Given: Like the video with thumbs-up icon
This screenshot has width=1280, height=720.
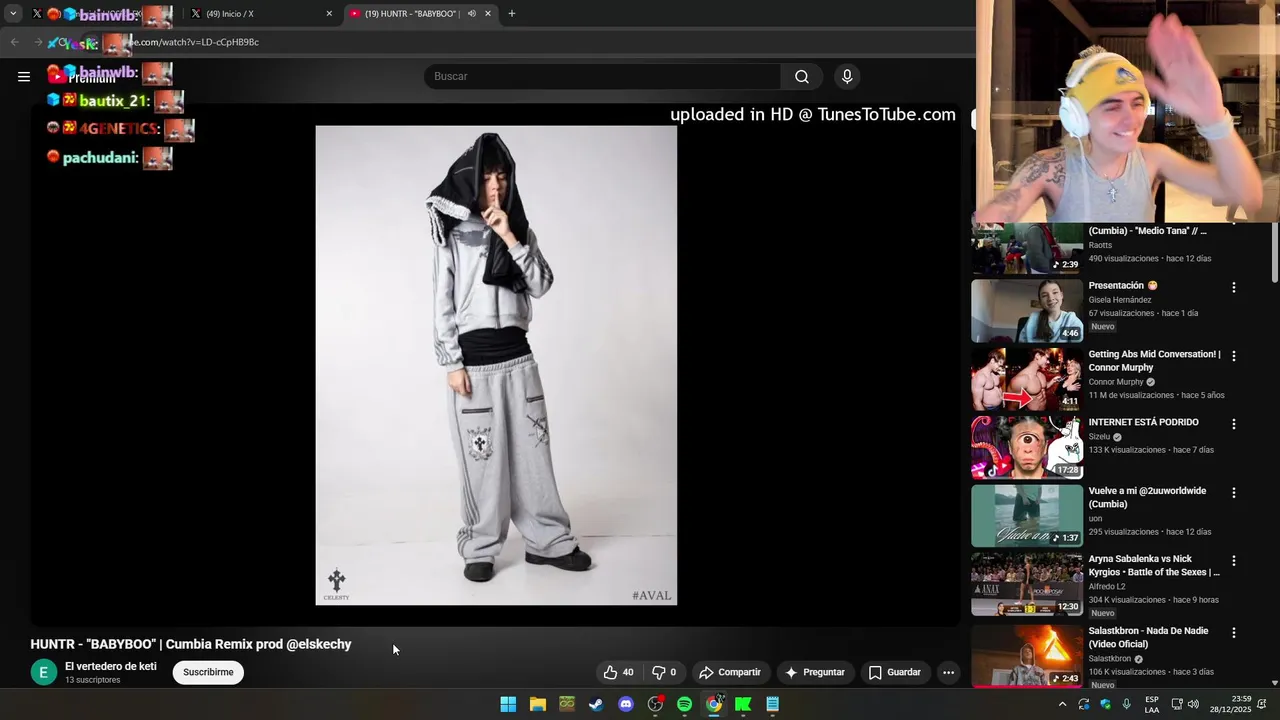Looking at the screenshot, I should [x=619, y=672].
